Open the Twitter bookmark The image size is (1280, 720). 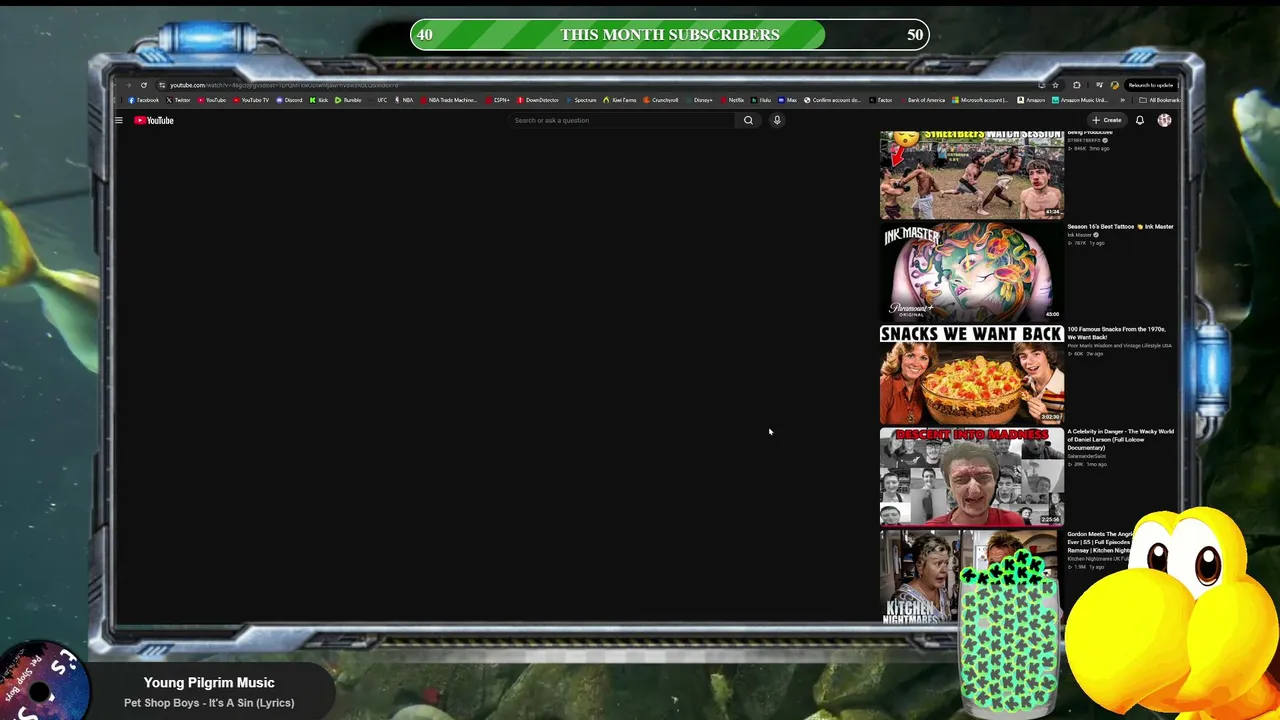(x=179, y=100)
